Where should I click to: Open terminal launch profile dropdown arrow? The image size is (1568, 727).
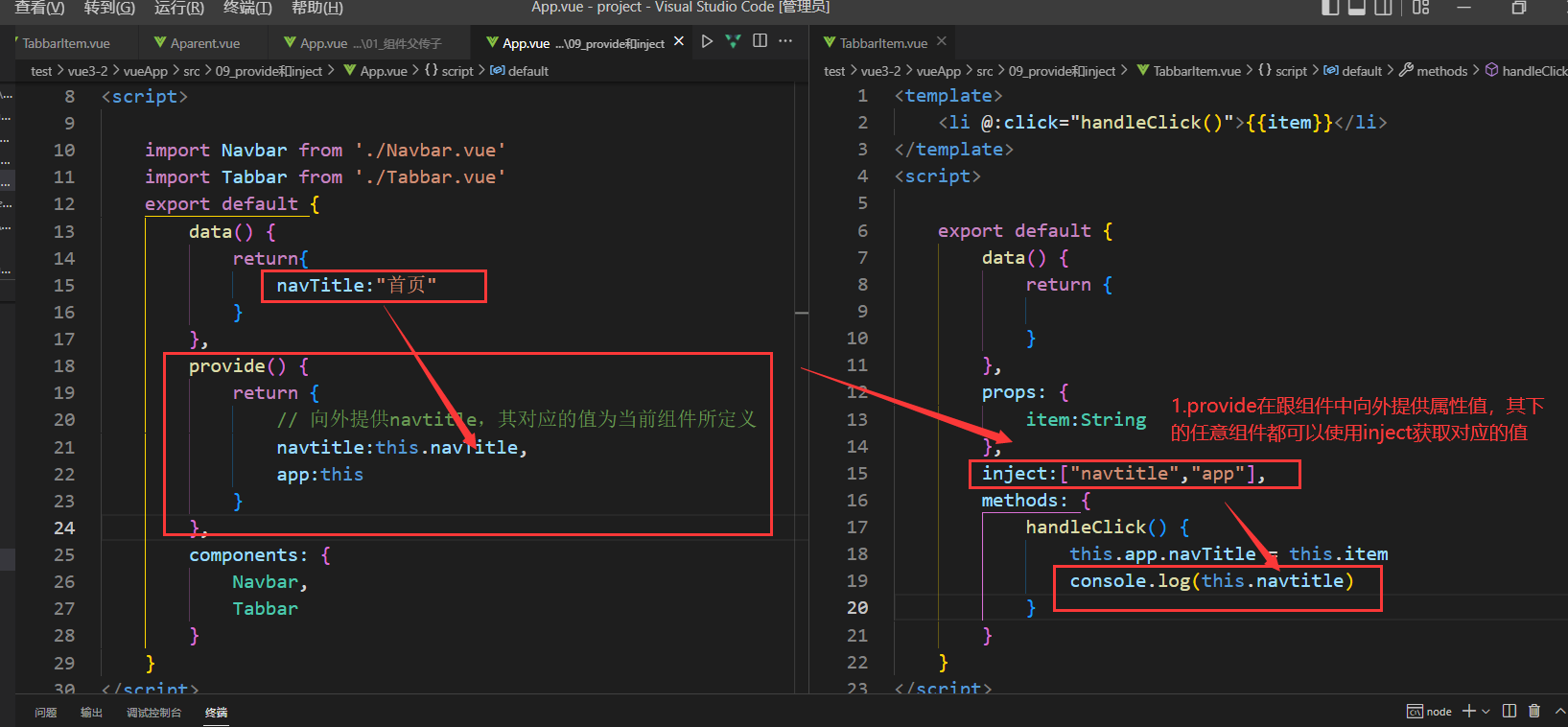[1486, 711]
